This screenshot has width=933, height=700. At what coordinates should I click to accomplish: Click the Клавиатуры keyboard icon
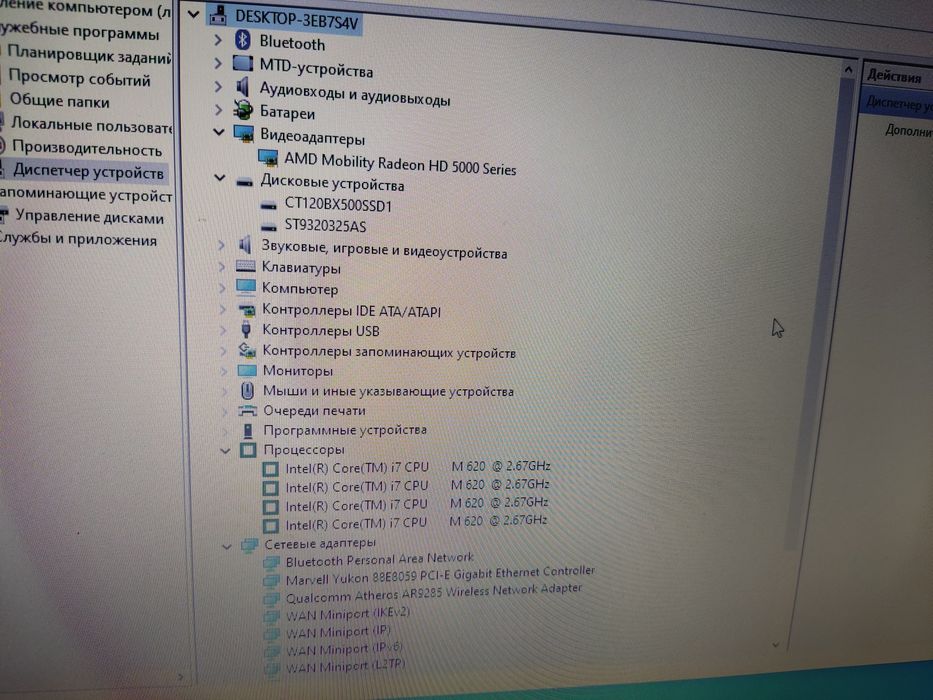(245, 266)
